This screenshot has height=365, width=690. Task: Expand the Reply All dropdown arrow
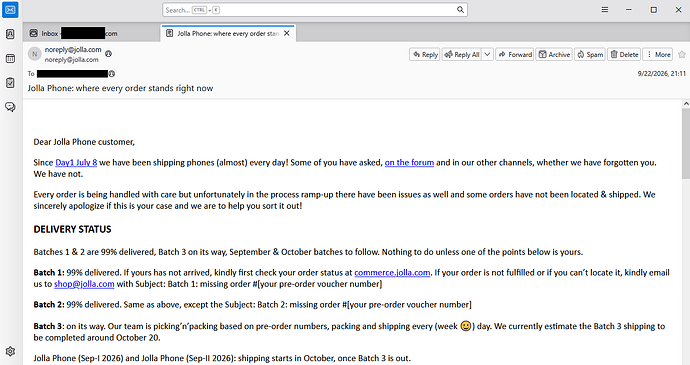[487, 55]
